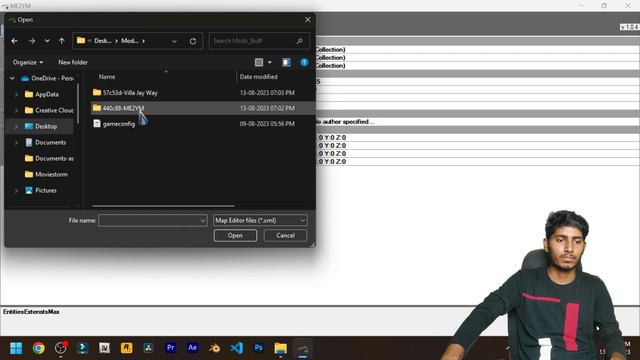Viewport: 640px width, 360px height.
Task: Create a New folder
Action: click(x=73, y=62)
